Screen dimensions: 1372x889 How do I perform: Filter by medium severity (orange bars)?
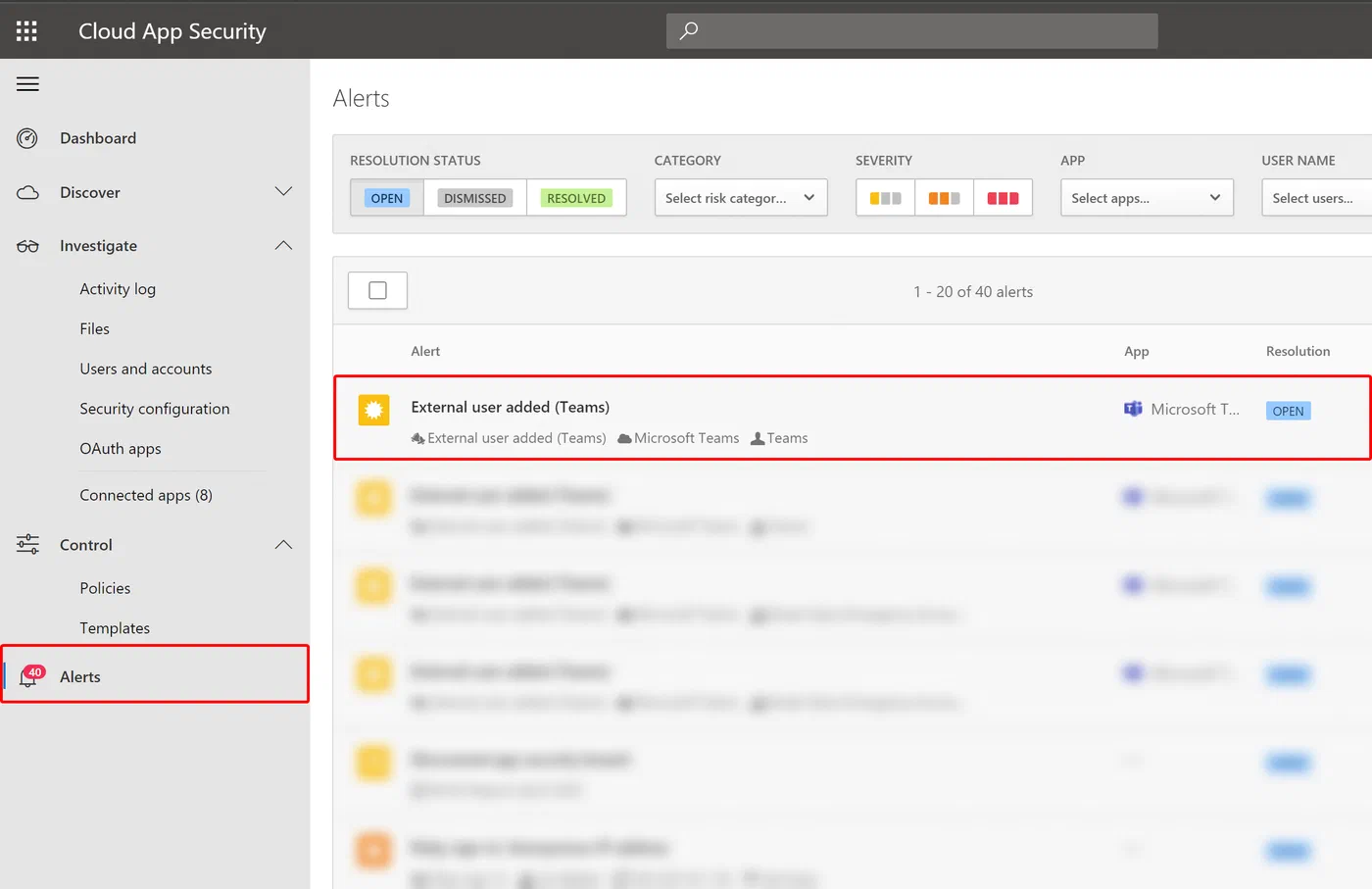[945, 198]
